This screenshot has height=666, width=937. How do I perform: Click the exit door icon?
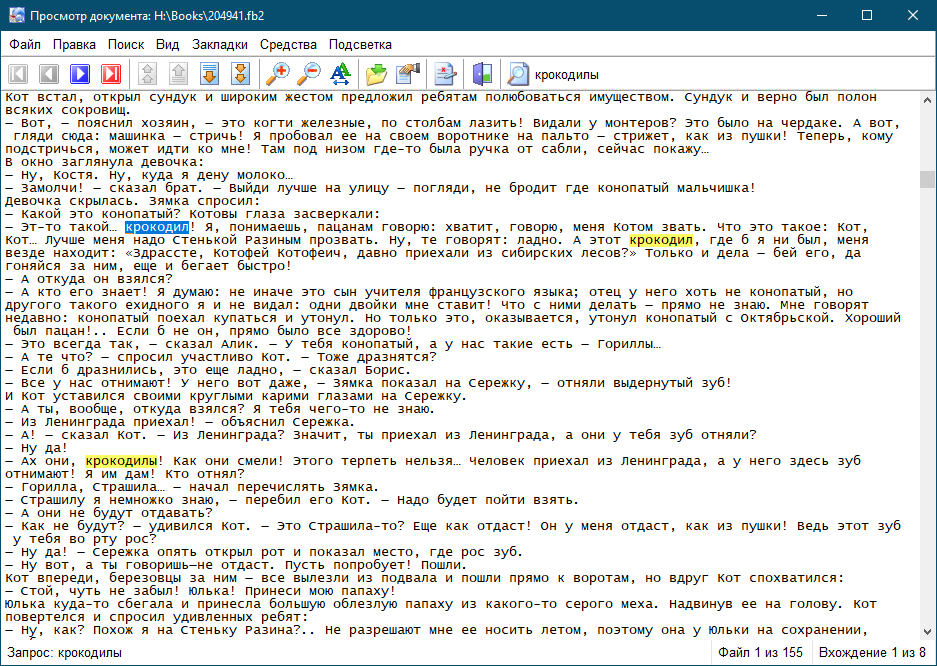482,74
